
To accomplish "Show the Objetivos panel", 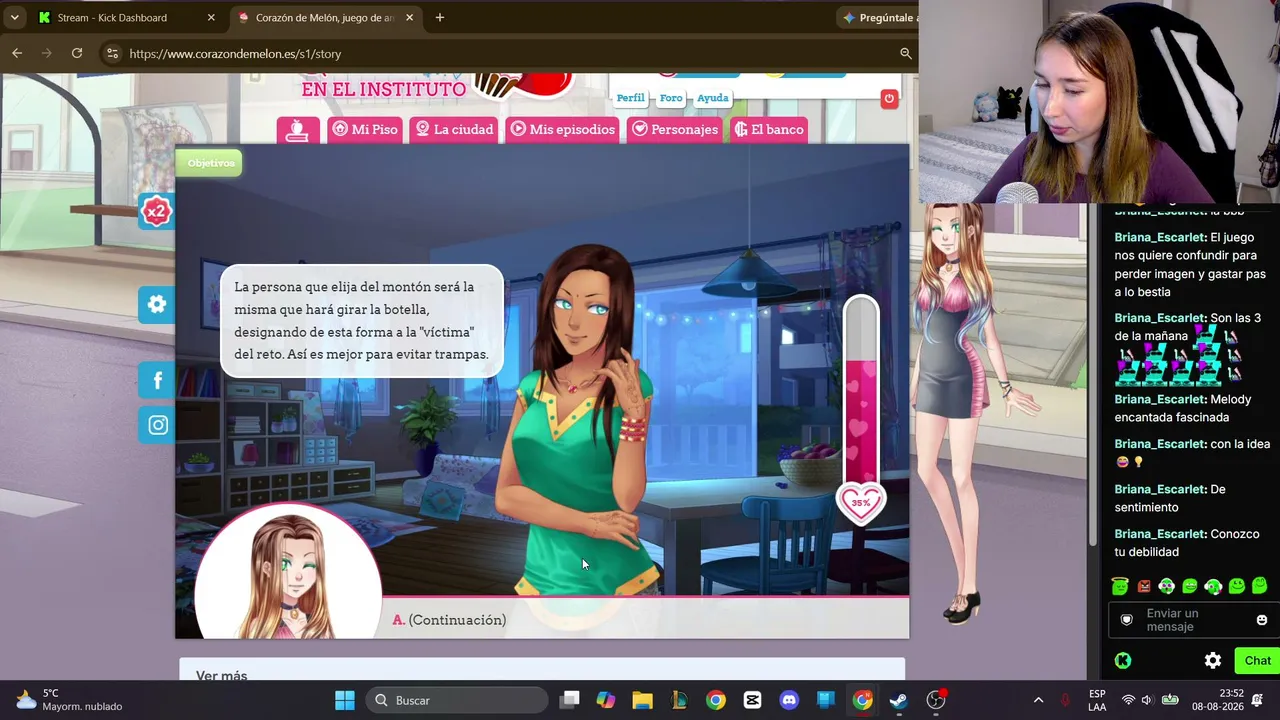I will [x=211, y=163].
